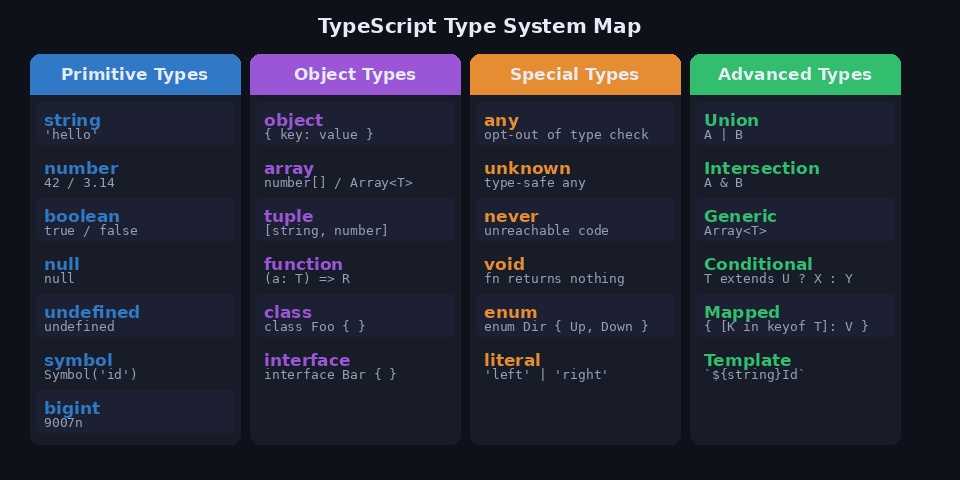The height and width of the screenshot is (480, 960).
Task: Select the function type row
Action: (x=355, y=269)
